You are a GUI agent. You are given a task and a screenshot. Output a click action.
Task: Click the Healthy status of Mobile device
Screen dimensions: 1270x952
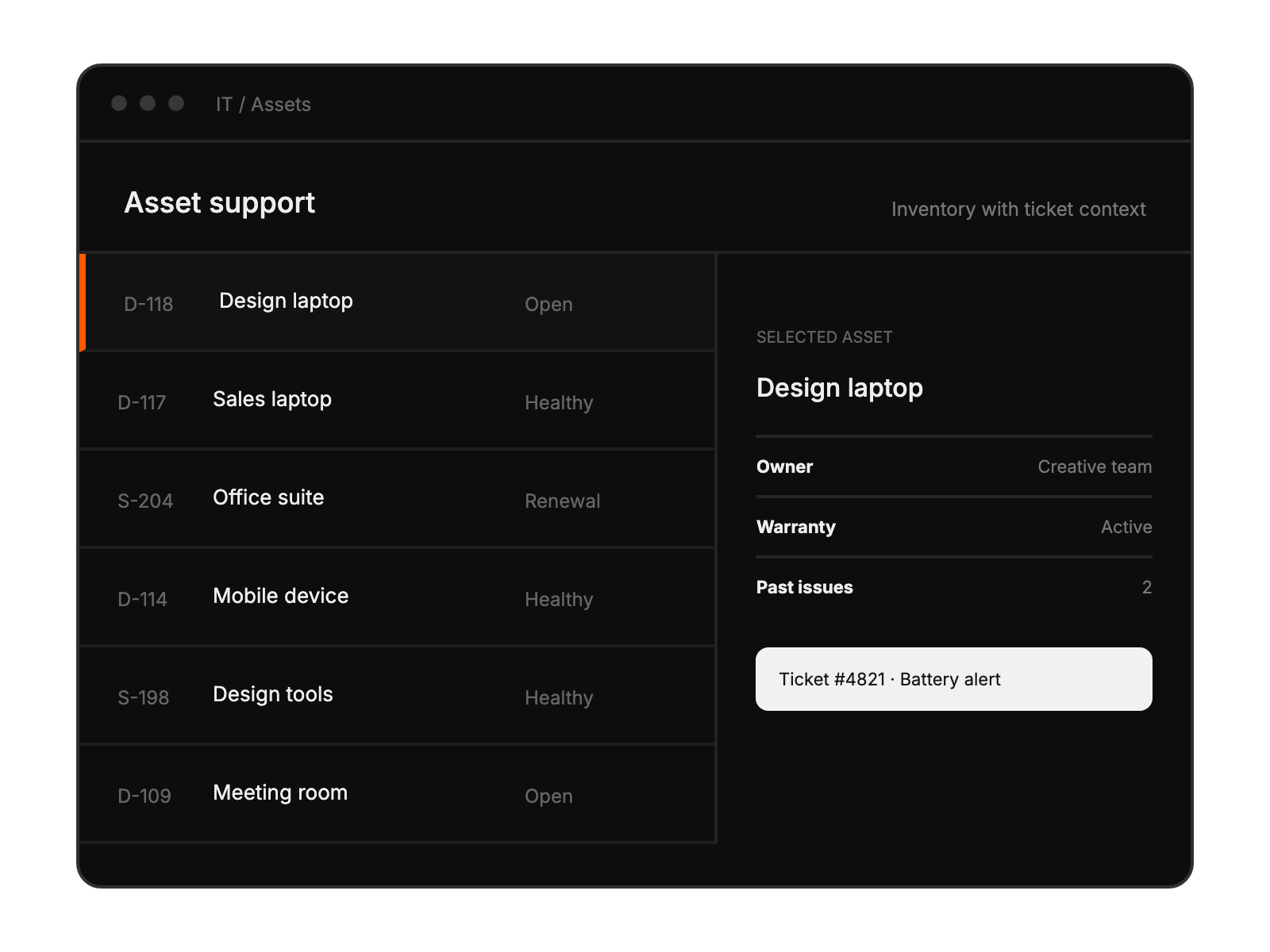pos(559,600)
